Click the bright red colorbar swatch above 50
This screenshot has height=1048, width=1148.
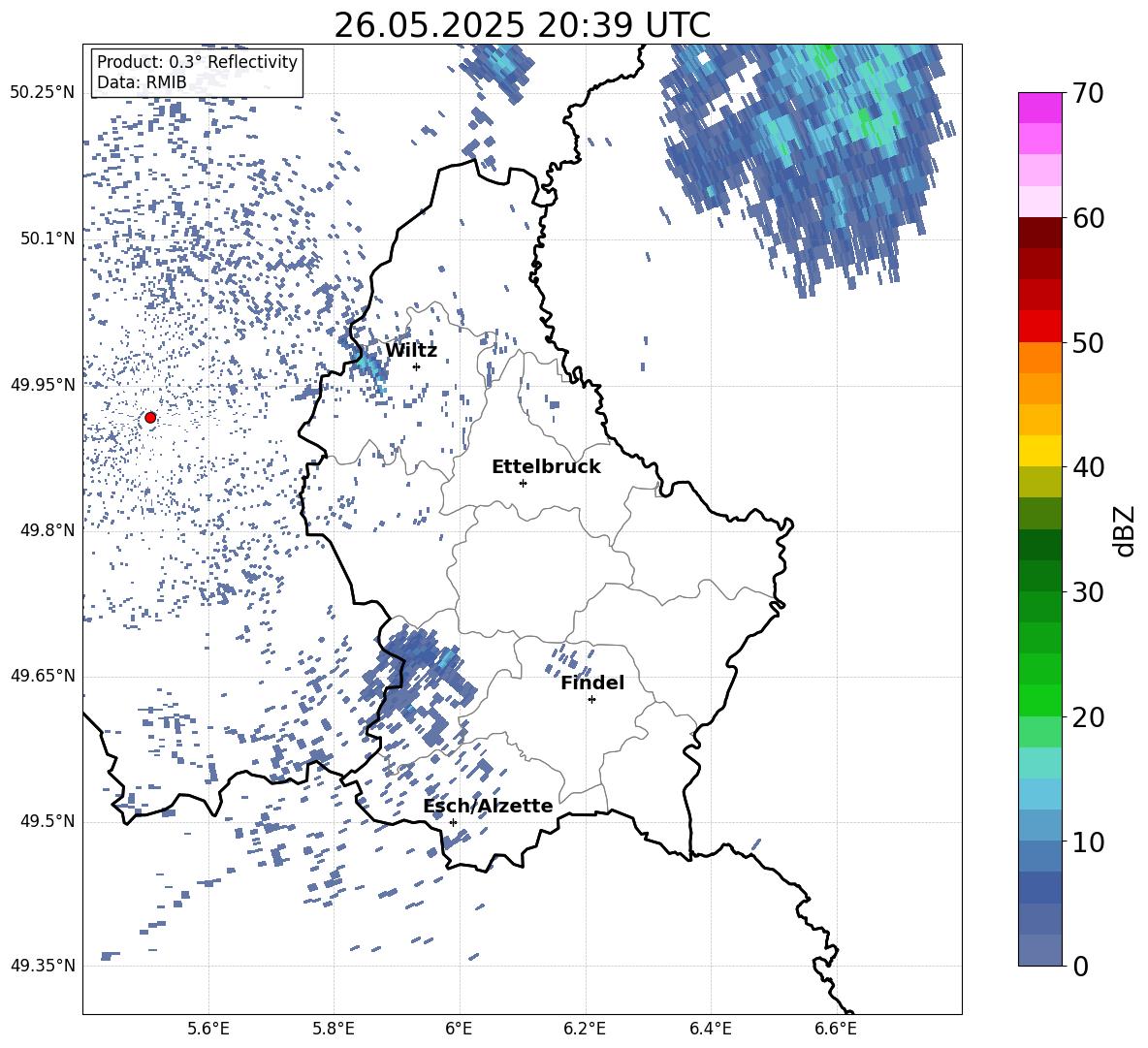click(1039, 327)
